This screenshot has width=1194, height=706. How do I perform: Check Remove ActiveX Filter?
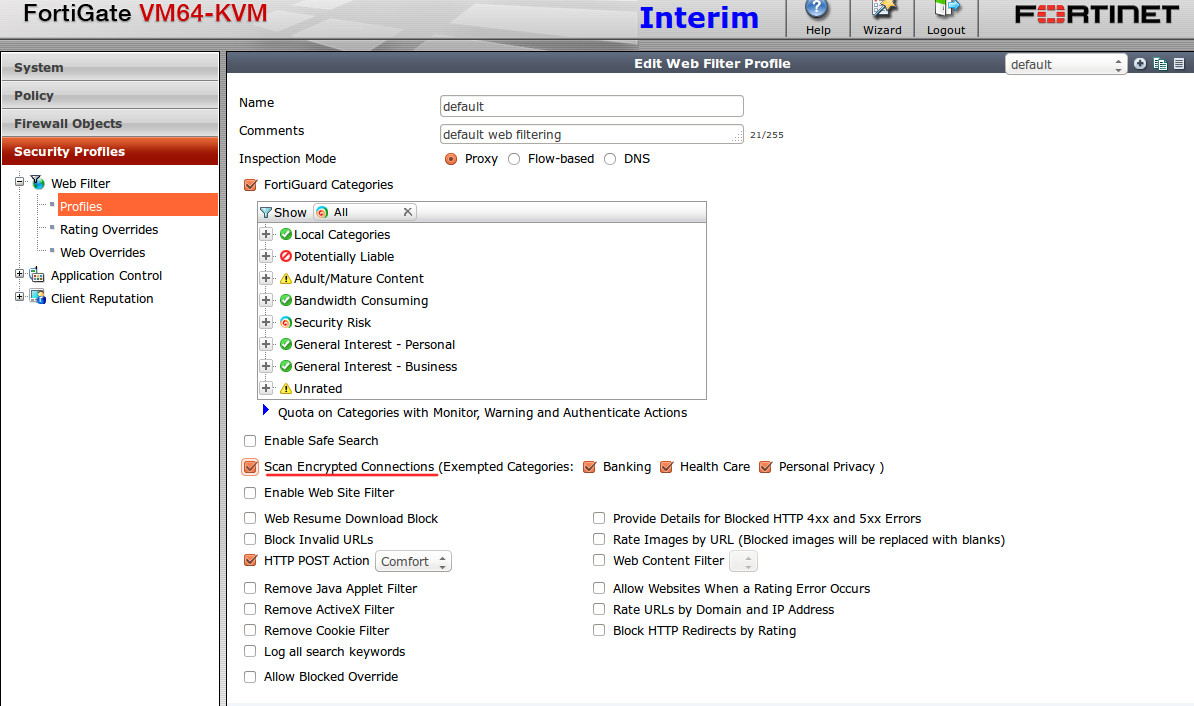coord(250,609)
